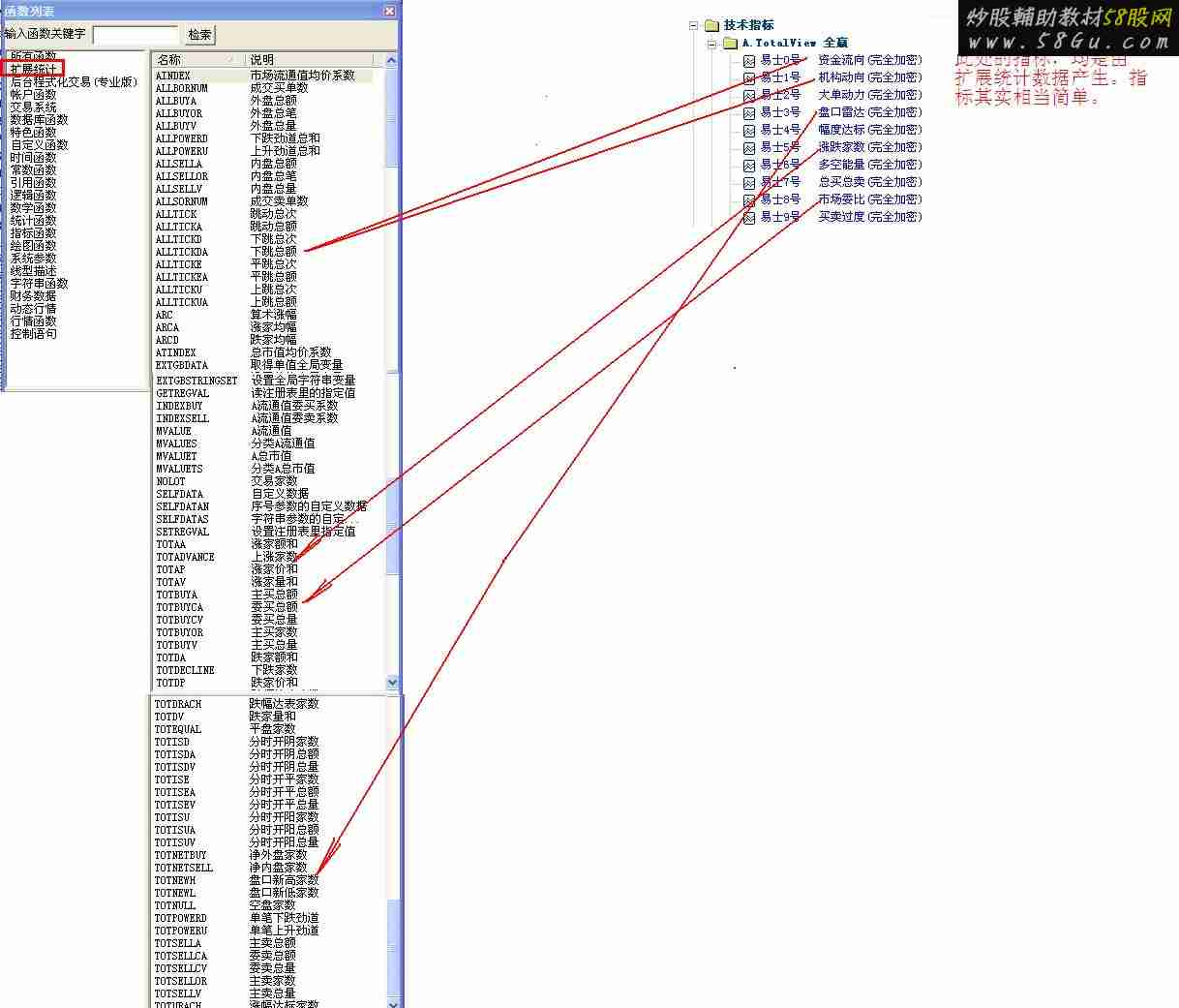Click the chart icon beside 易士0号
Viewport: 1179px width, 1008px height.
tap(748, 60)
